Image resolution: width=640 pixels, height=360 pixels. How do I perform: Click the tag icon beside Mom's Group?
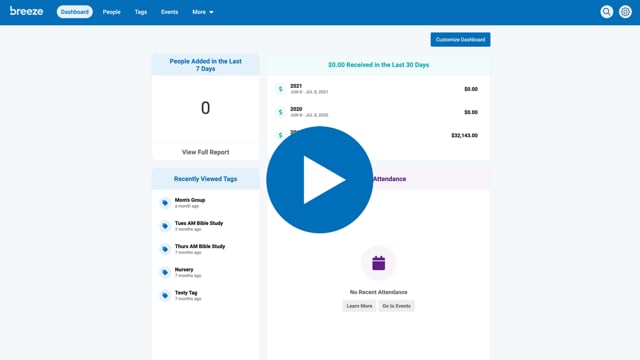(165, 203)
